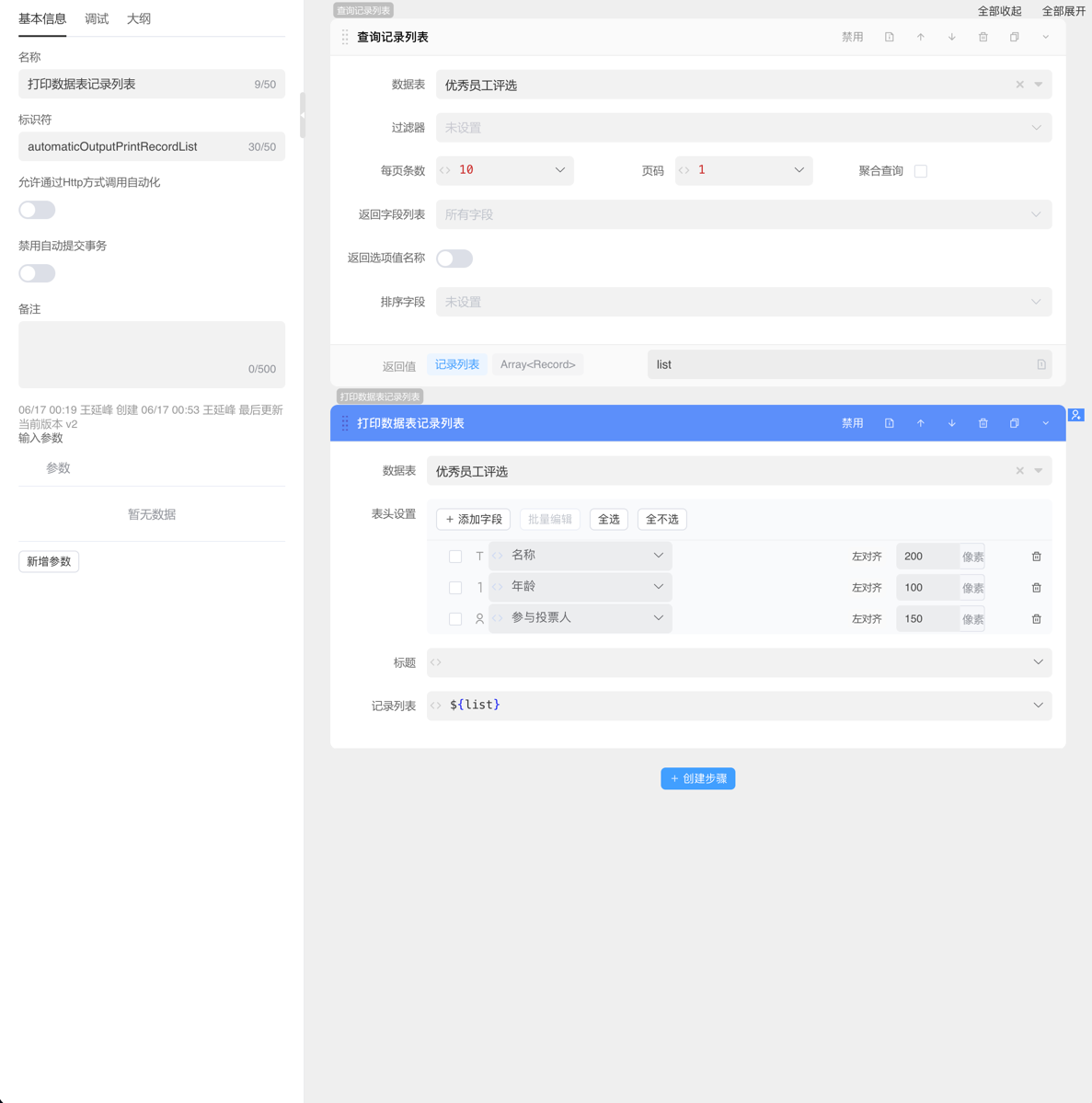Open the note icon on 查询记录列表 header
The width and height of the screenshot is (1092, 1103).
[x=889, y=37]
